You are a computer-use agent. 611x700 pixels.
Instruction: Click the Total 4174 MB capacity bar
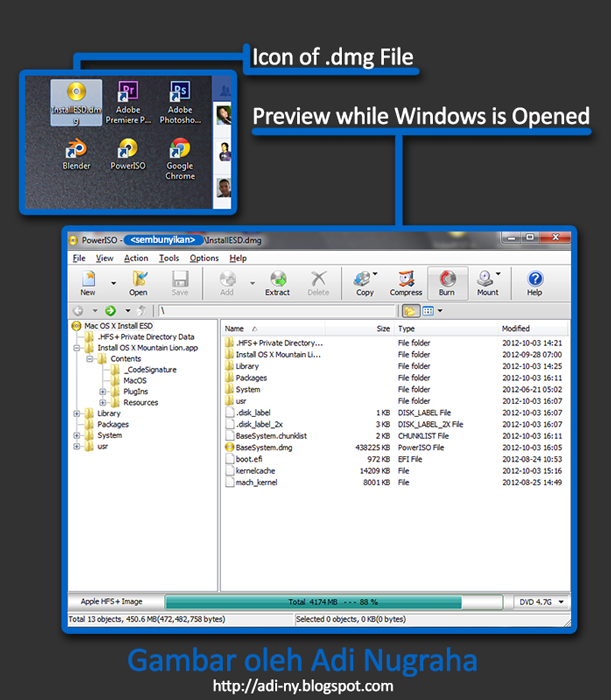point(333,602)
